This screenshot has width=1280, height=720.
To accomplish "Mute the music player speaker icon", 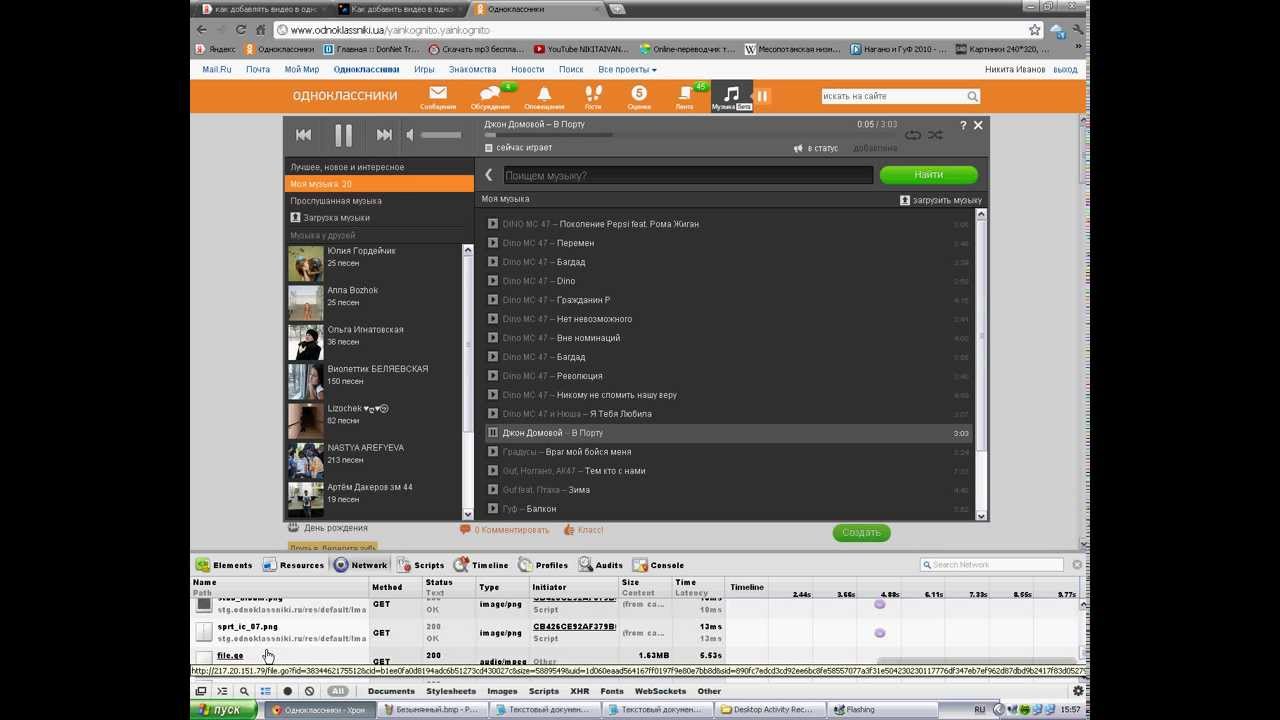I will point(410,134).
